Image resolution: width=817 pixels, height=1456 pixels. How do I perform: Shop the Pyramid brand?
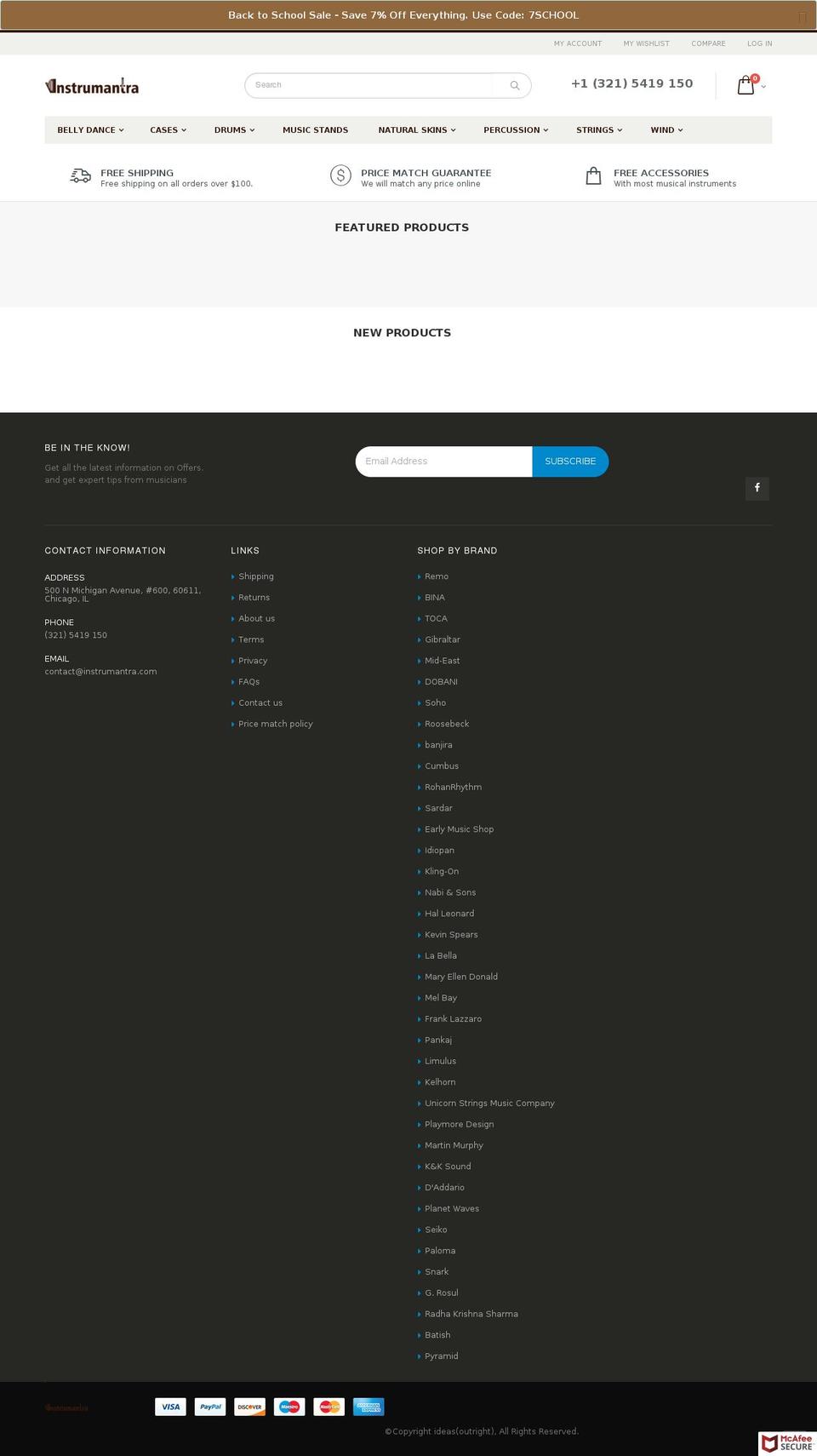pos(442,1356)
